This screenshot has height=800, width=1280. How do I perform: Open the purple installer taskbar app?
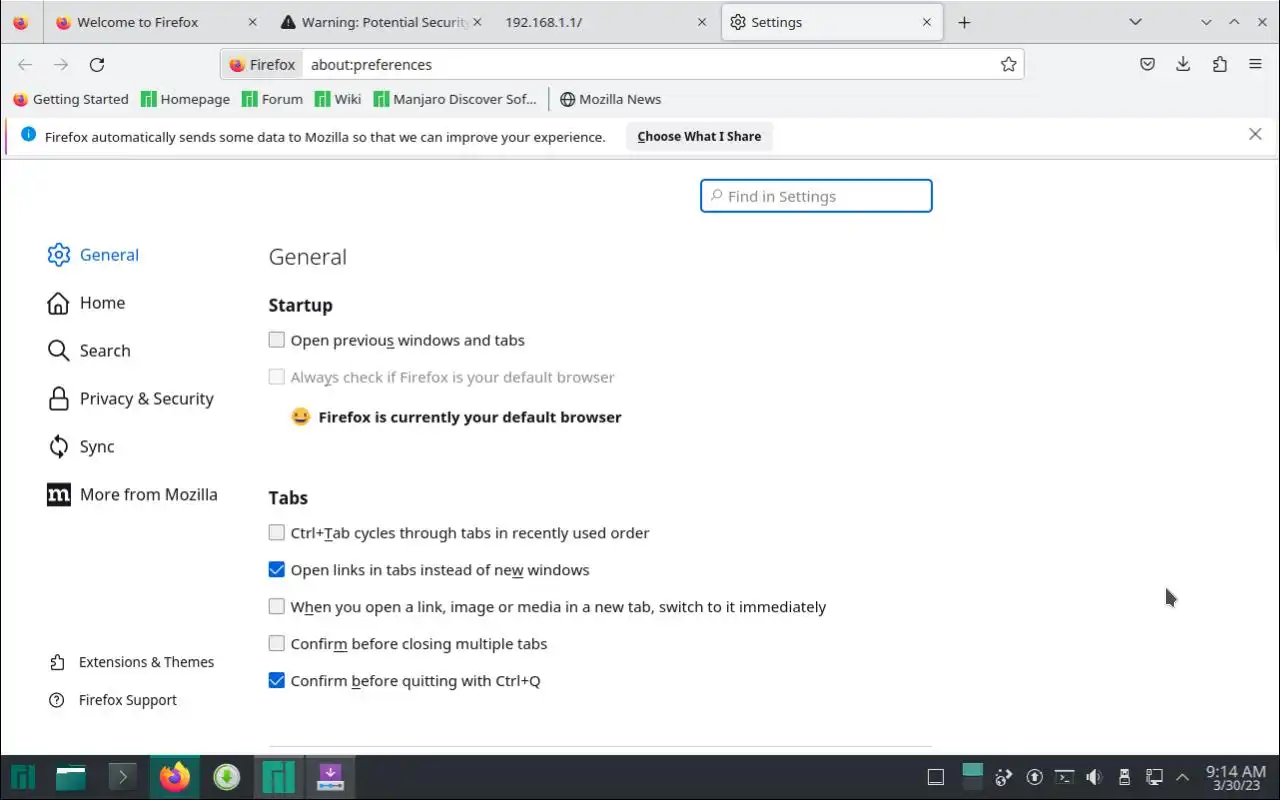point(330,777)
